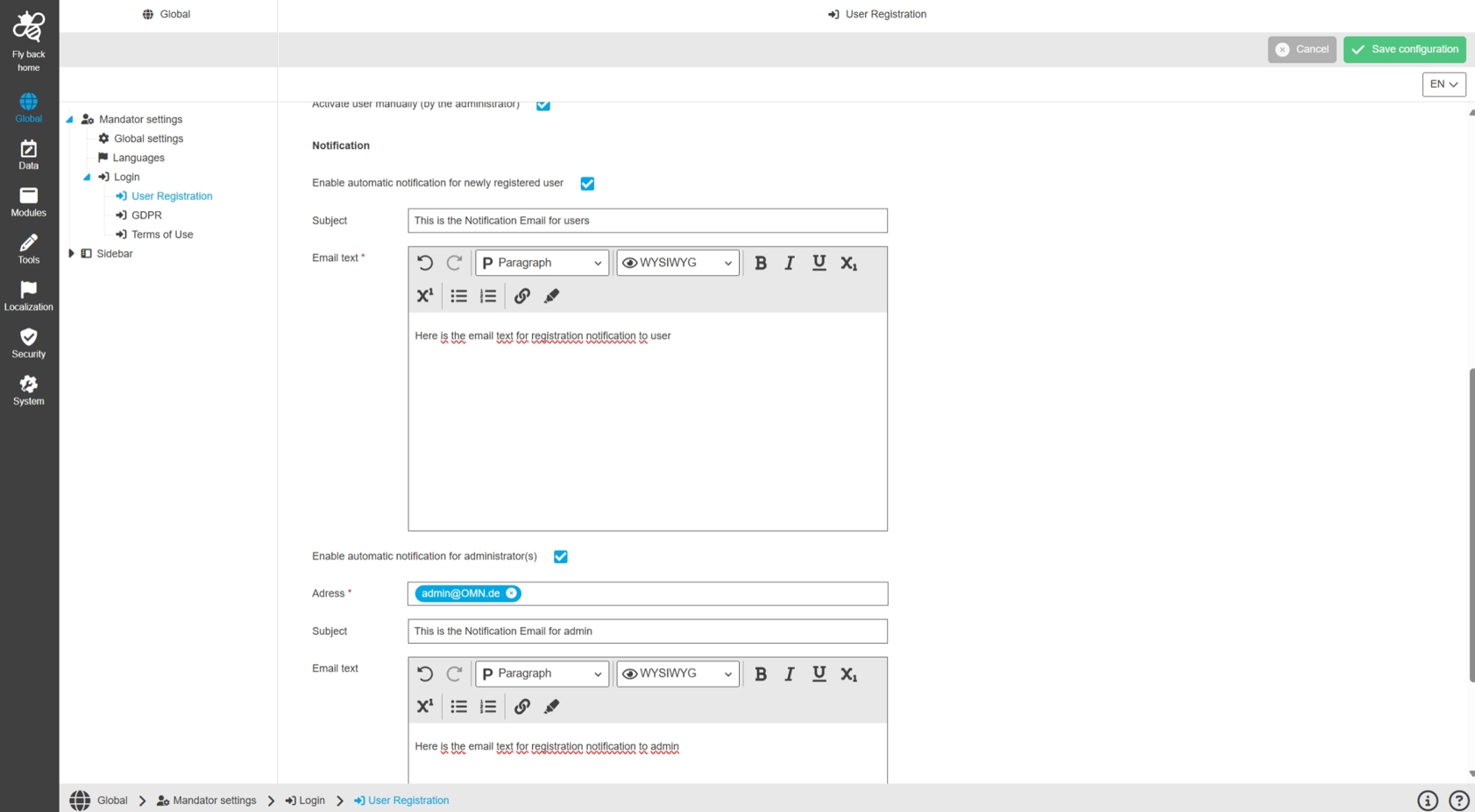The width and height of the screenshot is (1475, 812).
Task: Go to Login in the breadcrumb
Action: point(305,801)
